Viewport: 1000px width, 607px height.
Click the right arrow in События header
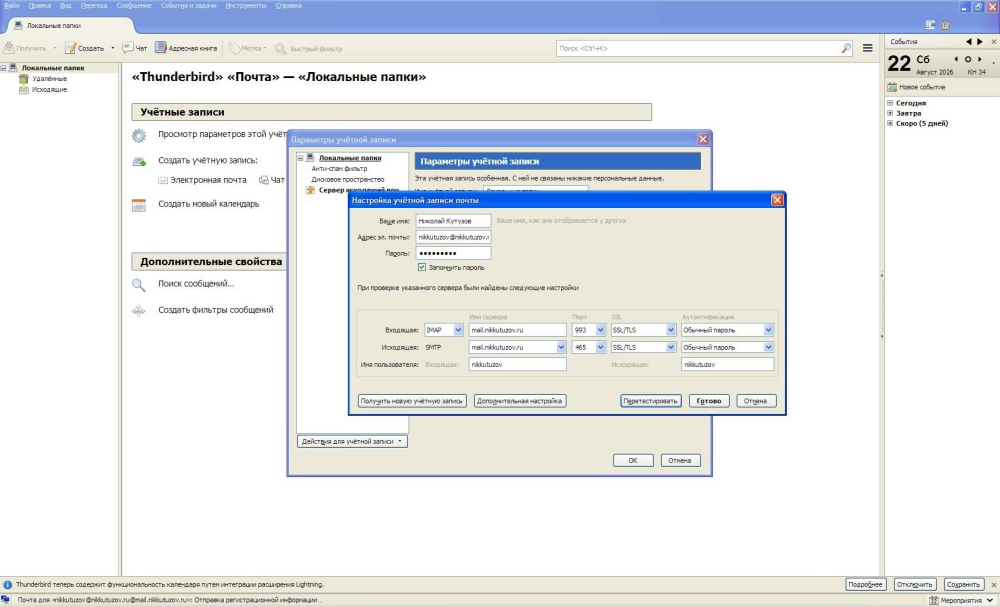980,41
